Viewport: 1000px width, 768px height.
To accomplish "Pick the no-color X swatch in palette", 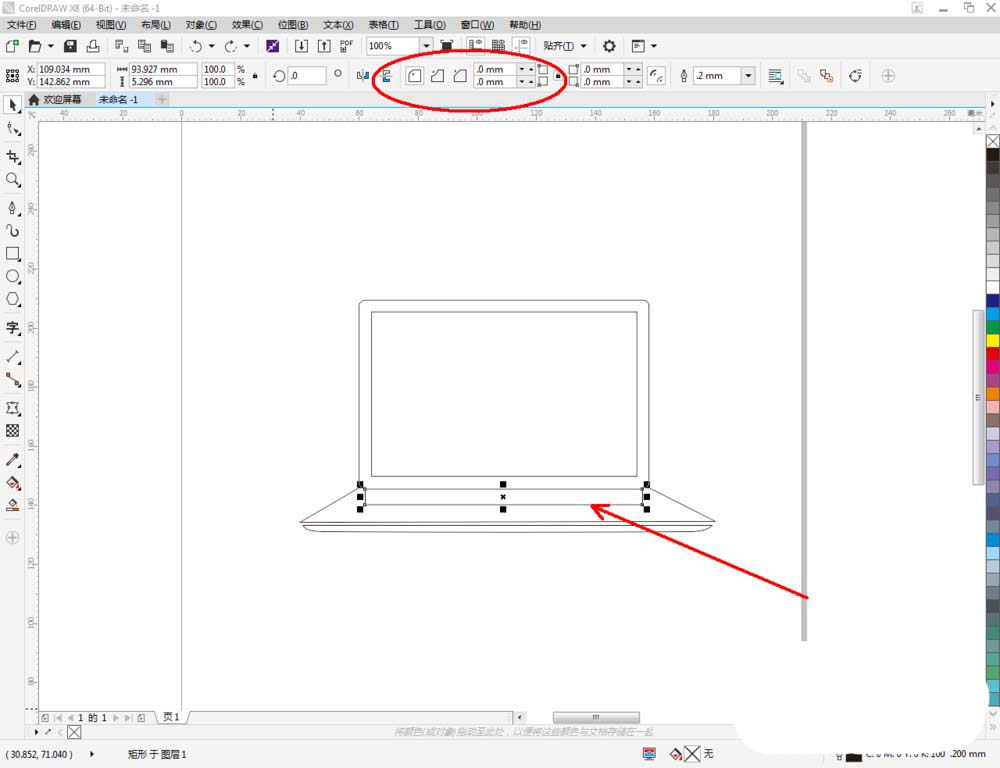I will tap(993, 141).
